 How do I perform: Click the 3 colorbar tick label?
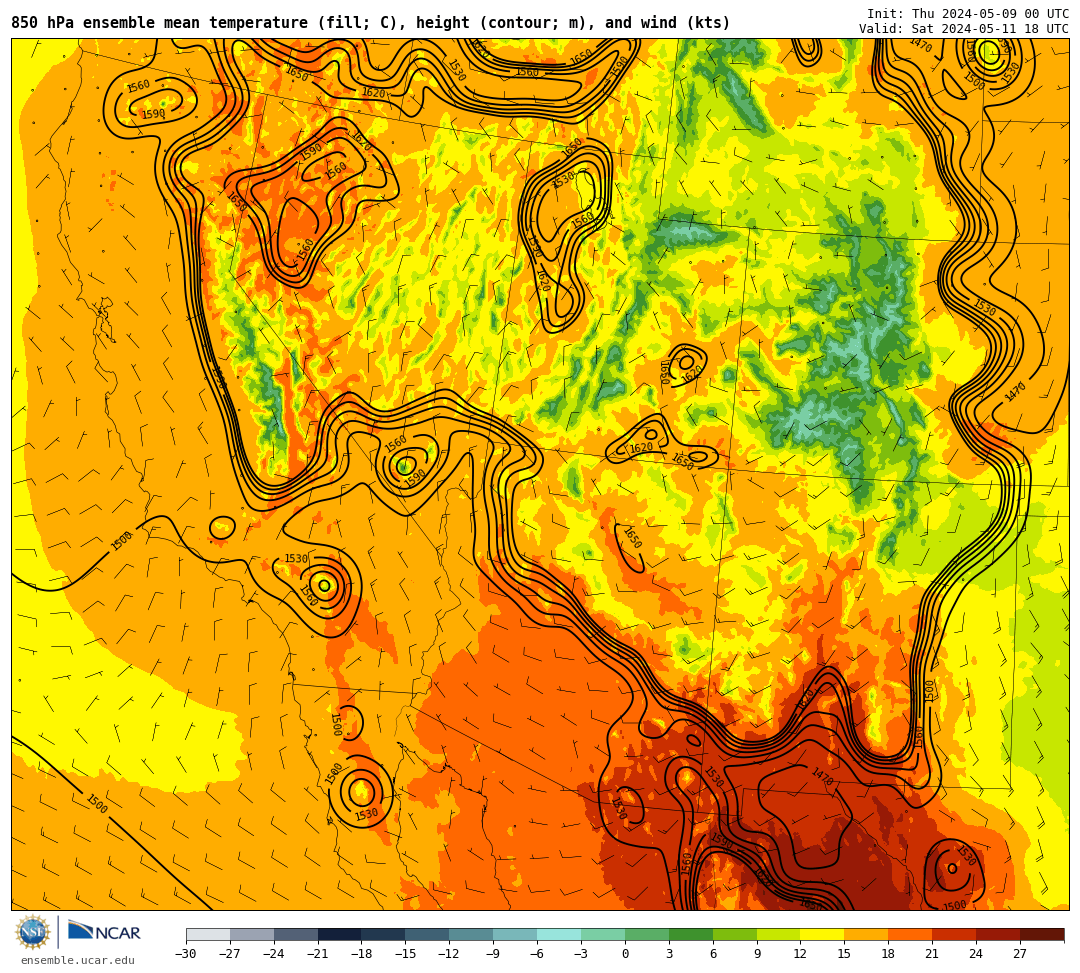click(x=669, y=954)
